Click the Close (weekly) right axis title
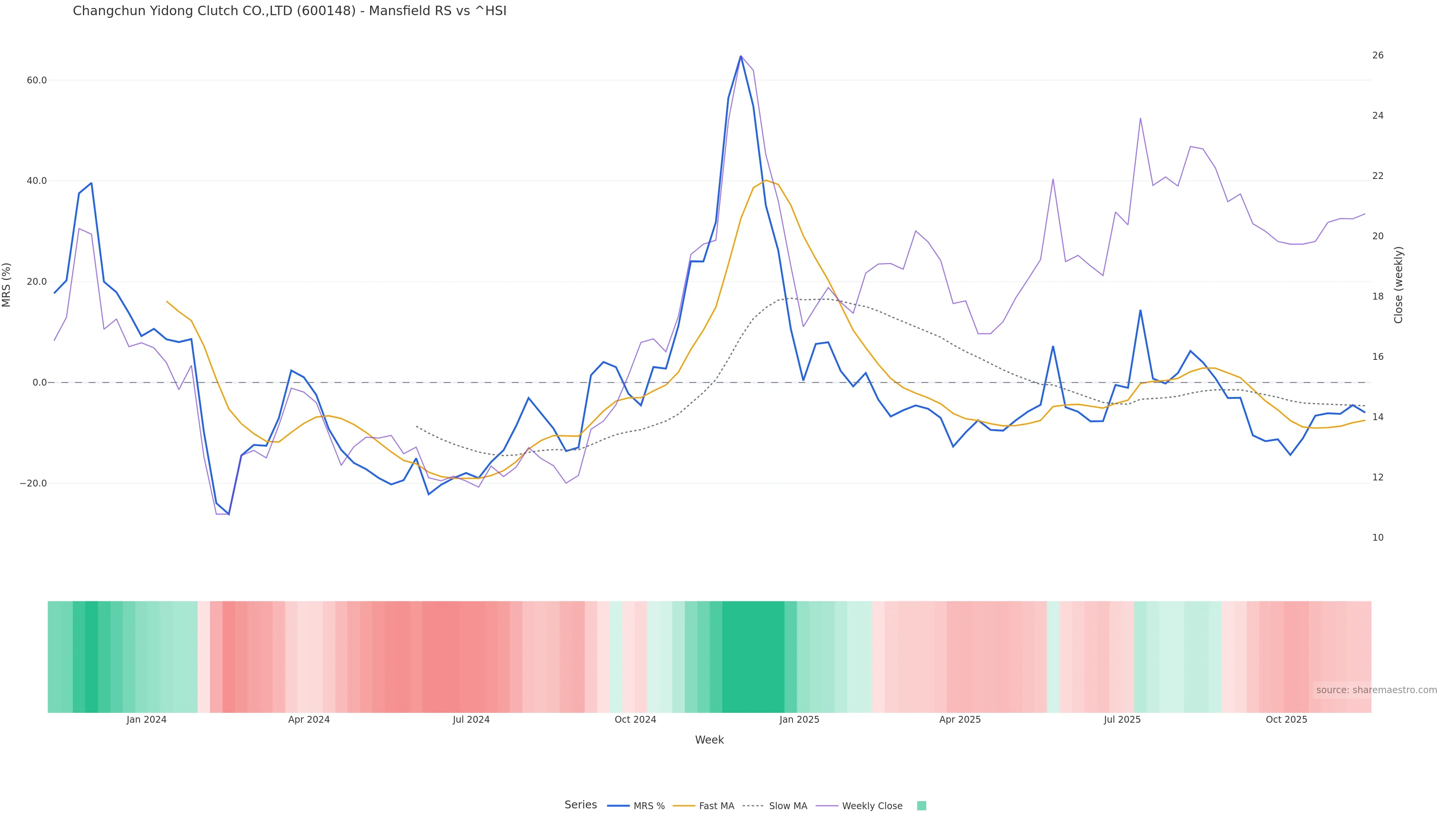 pyautogui.click(x=1398, y=285)
